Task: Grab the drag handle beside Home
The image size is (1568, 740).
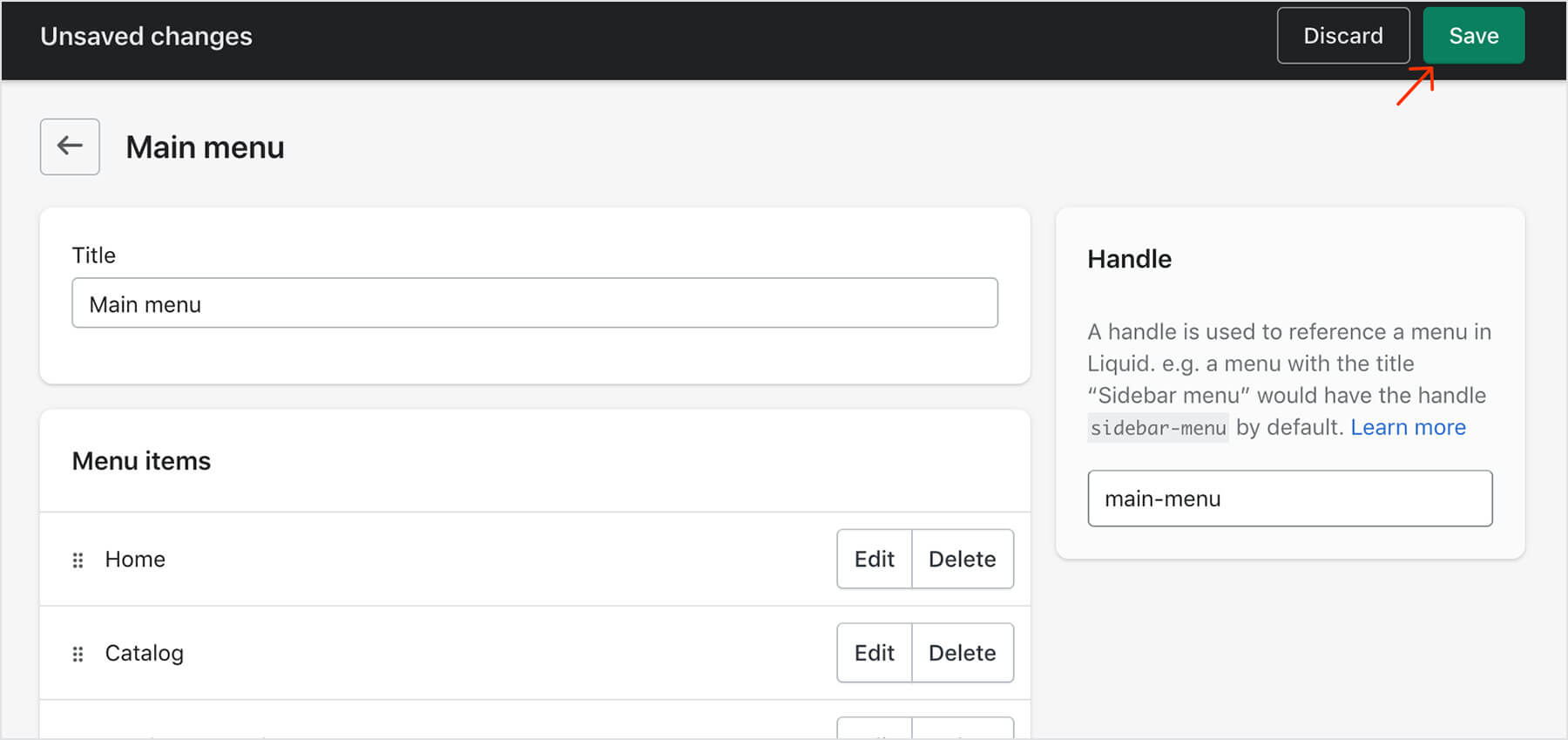Action: (x=78, y=560)
